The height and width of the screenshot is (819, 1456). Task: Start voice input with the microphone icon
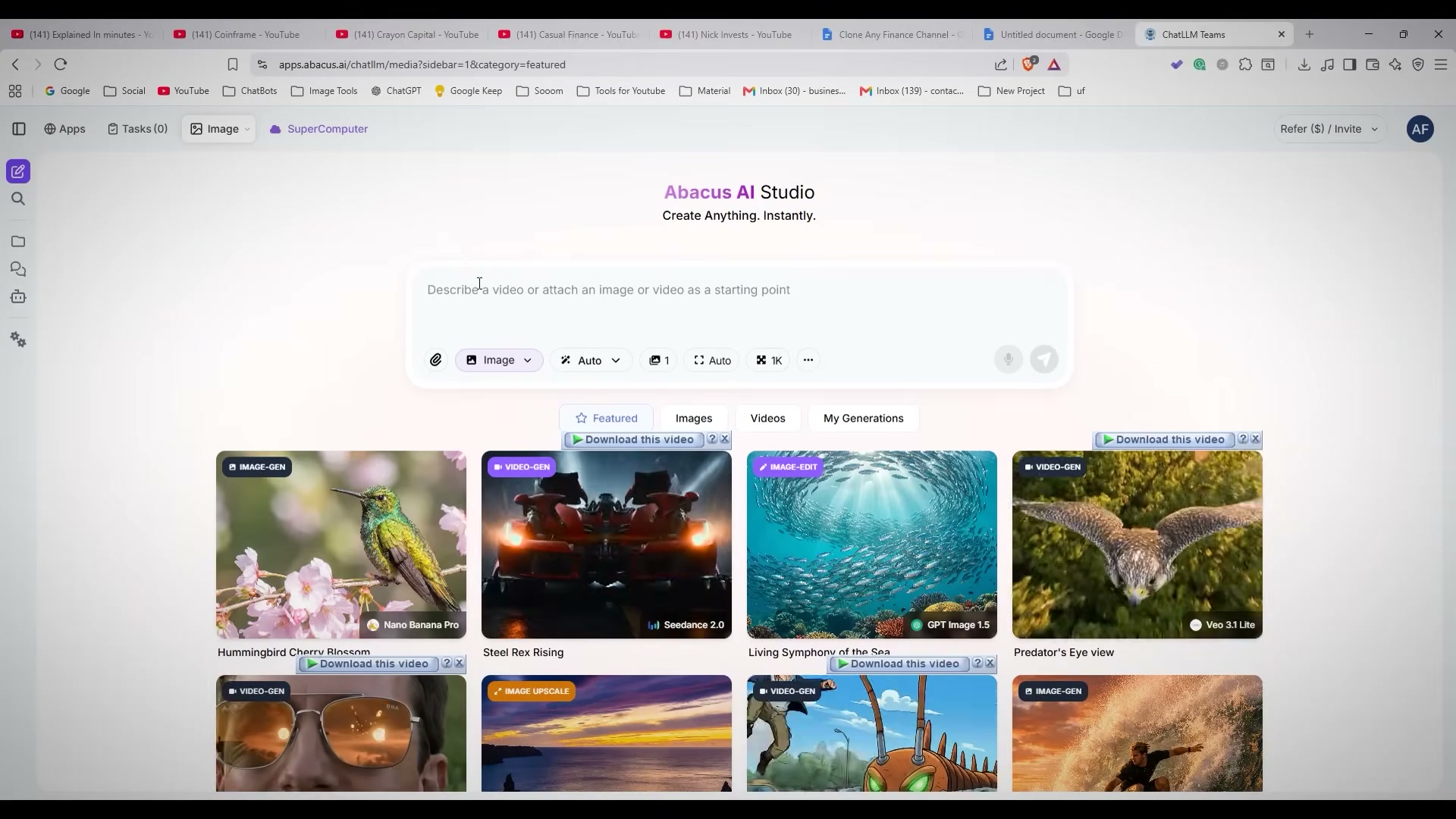pyautogui.click(x=1008, y=359)
